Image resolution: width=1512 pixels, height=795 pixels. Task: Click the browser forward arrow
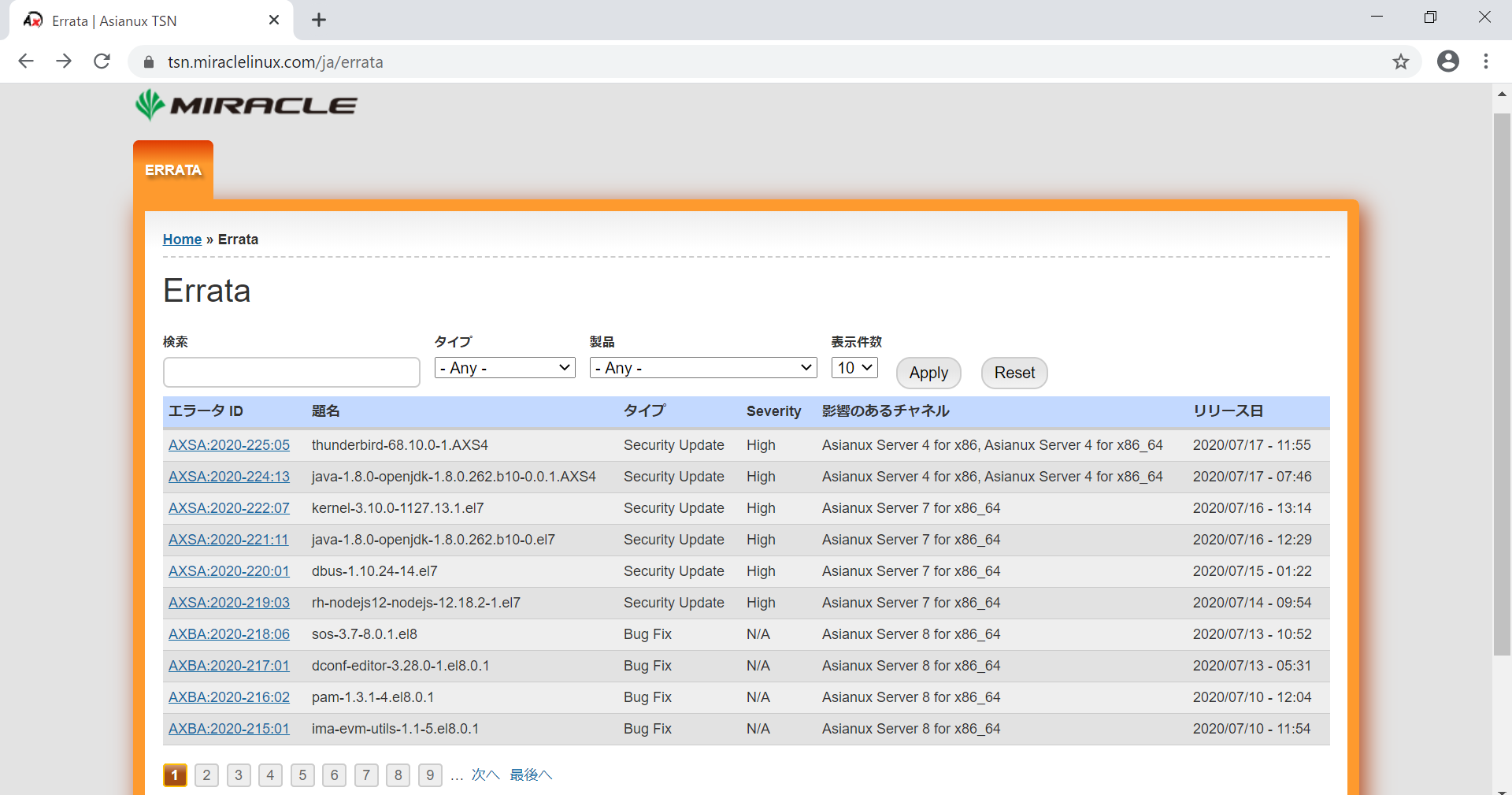64,61
